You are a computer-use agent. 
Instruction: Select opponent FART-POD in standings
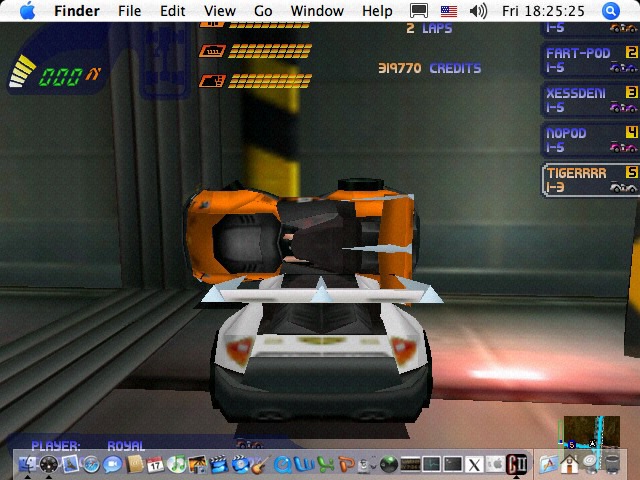click(x=590, y=60)
